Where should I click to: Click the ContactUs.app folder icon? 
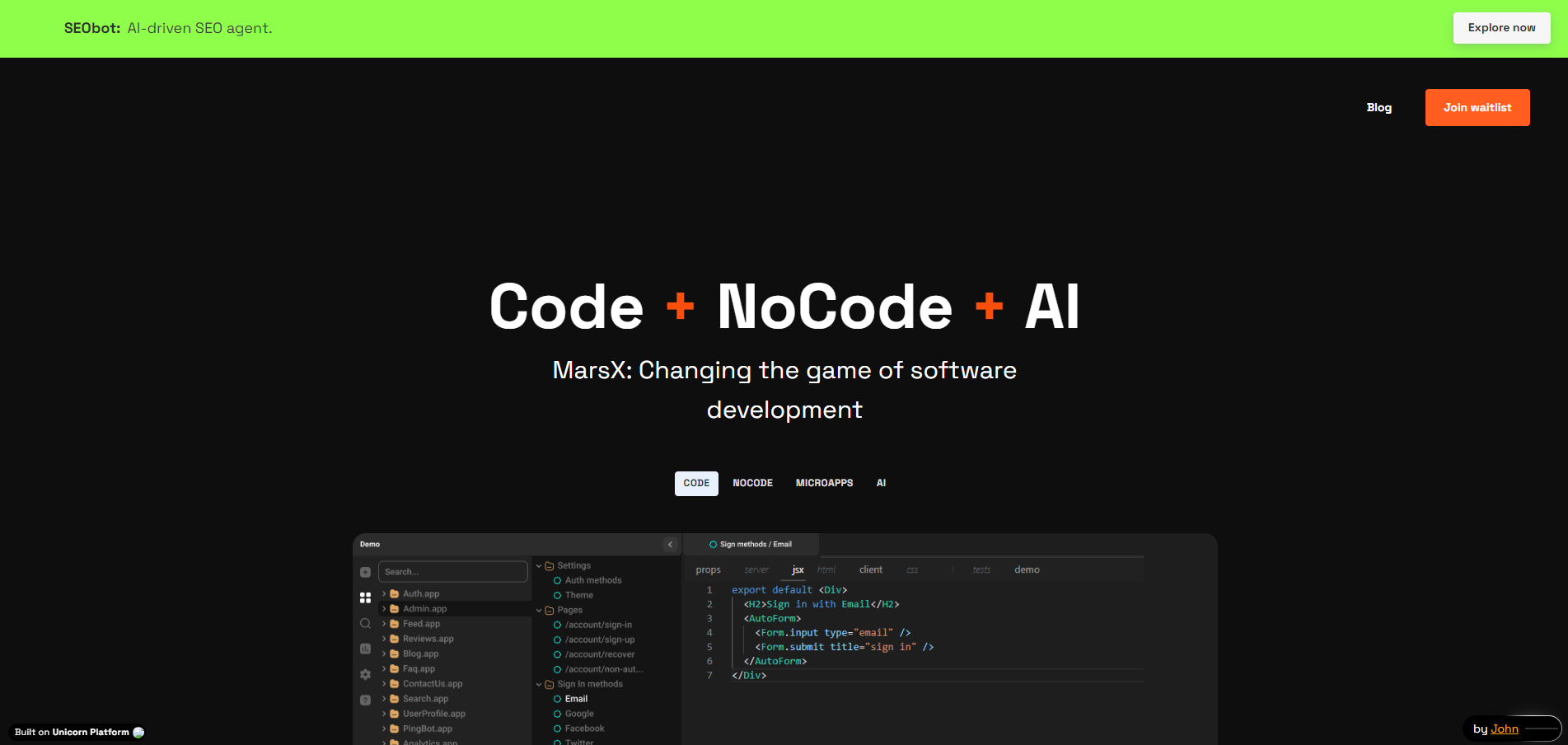coord(395,684)
